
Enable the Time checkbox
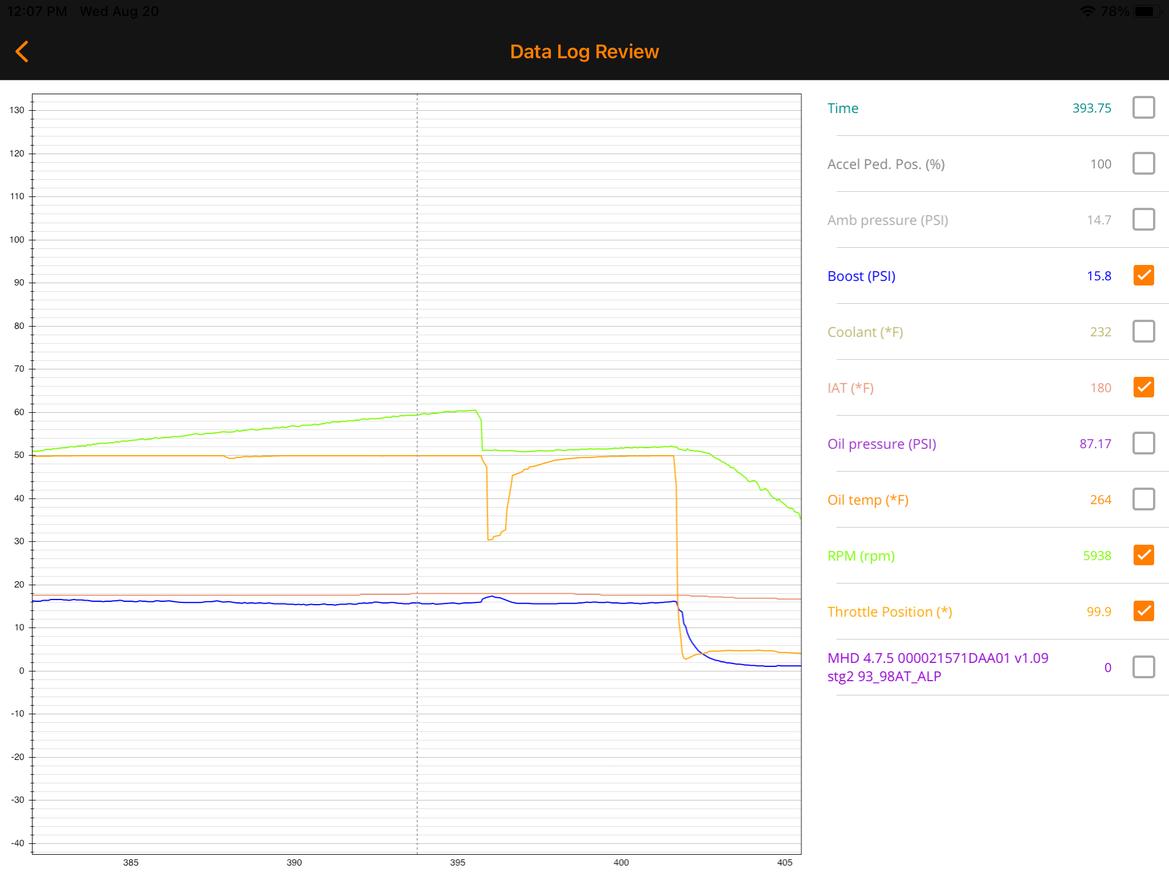[x=1143, y=108]
